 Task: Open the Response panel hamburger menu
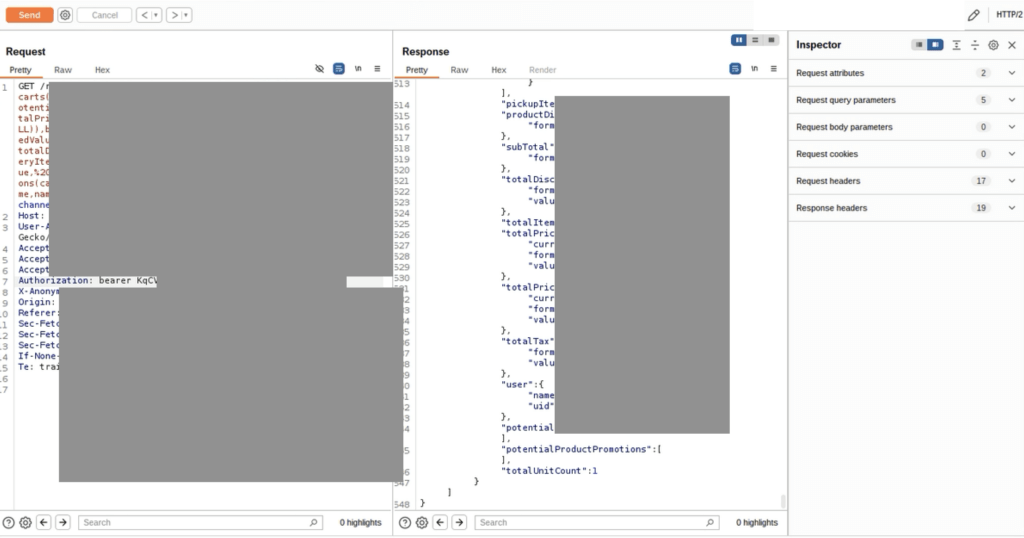point(773,69)
